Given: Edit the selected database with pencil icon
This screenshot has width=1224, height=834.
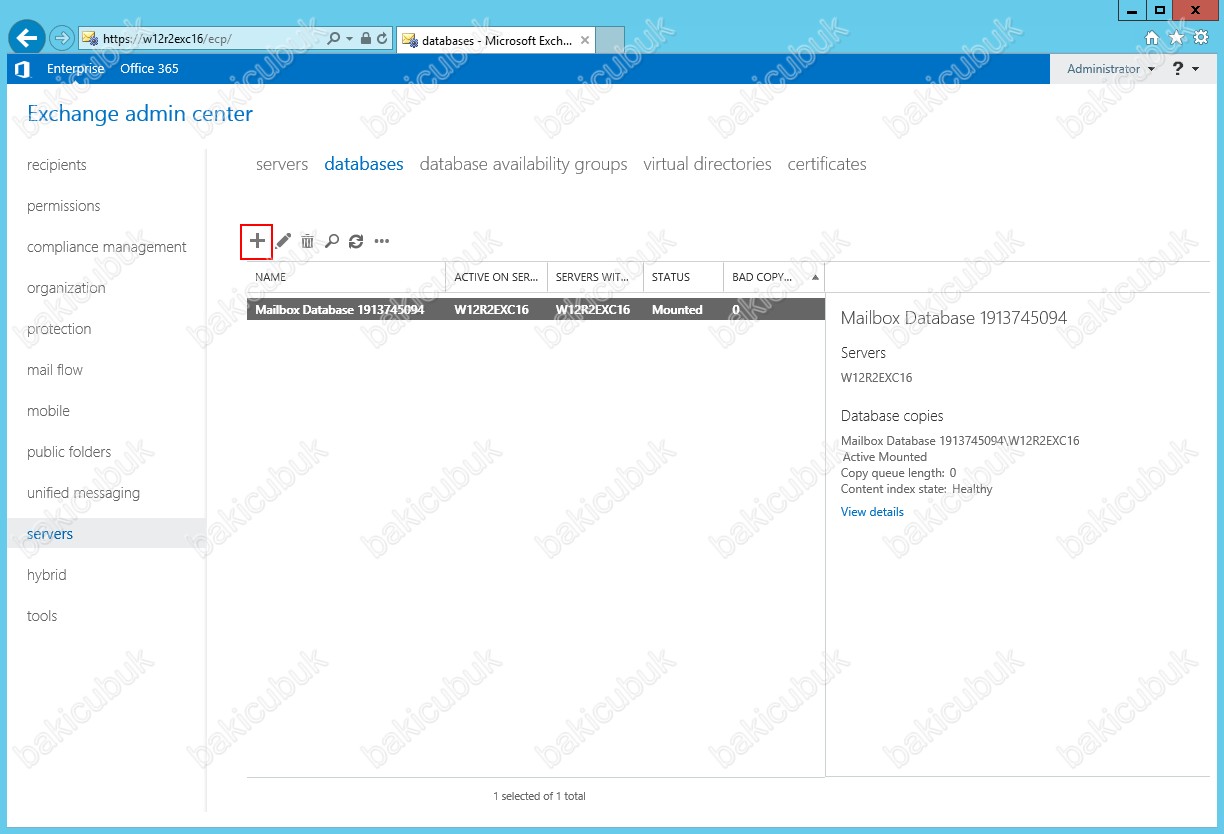Looking at the screenshot, I should [x=283, y=241].
